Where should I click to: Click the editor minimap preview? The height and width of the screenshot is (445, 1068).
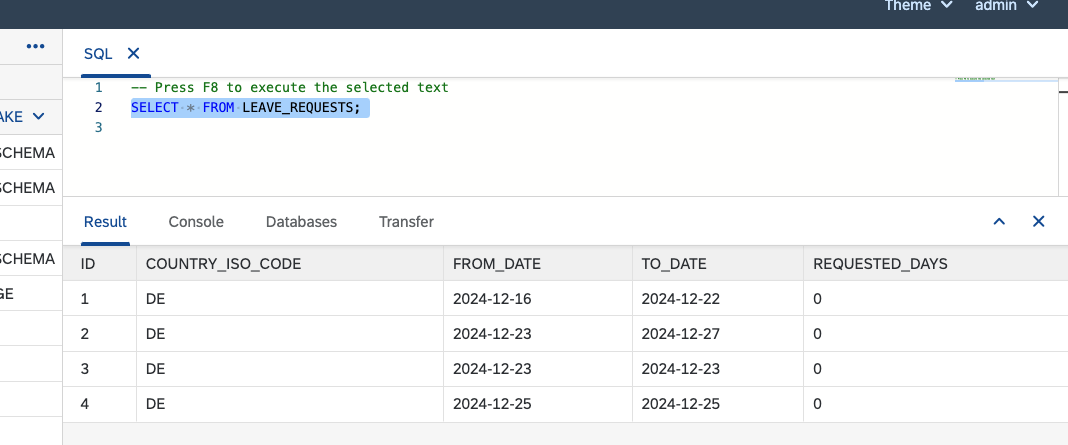pos(1006,80)
